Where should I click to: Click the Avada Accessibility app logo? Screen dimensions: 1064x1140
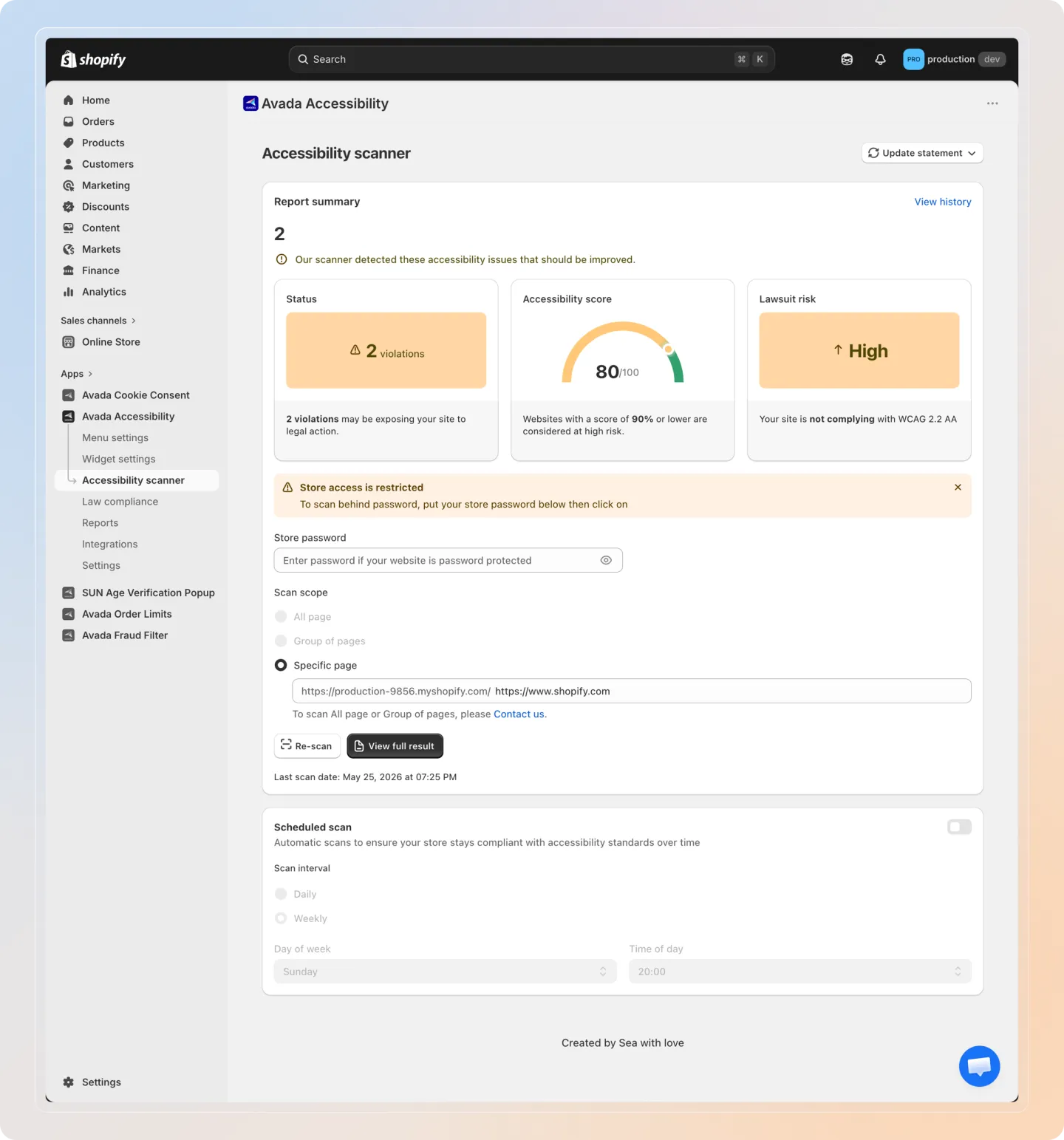point(250,103)
